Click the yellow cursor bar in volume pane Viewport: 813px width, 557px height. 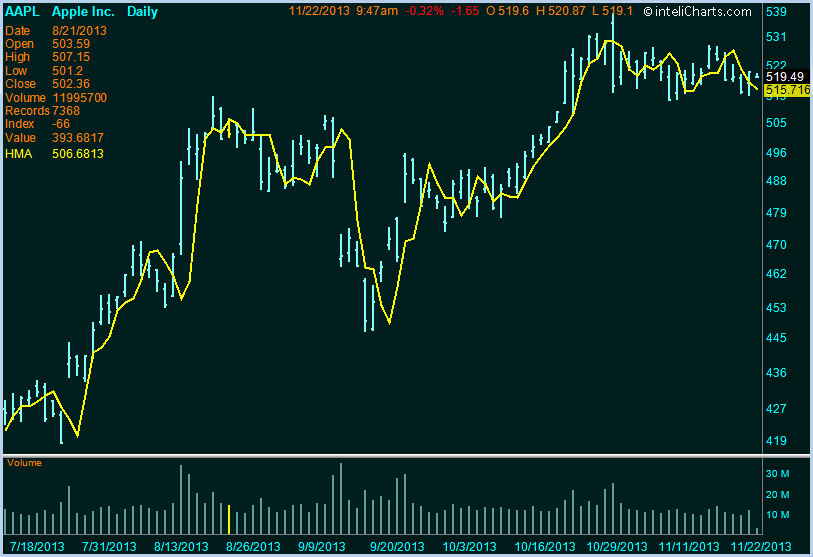(x=229, y=519)
